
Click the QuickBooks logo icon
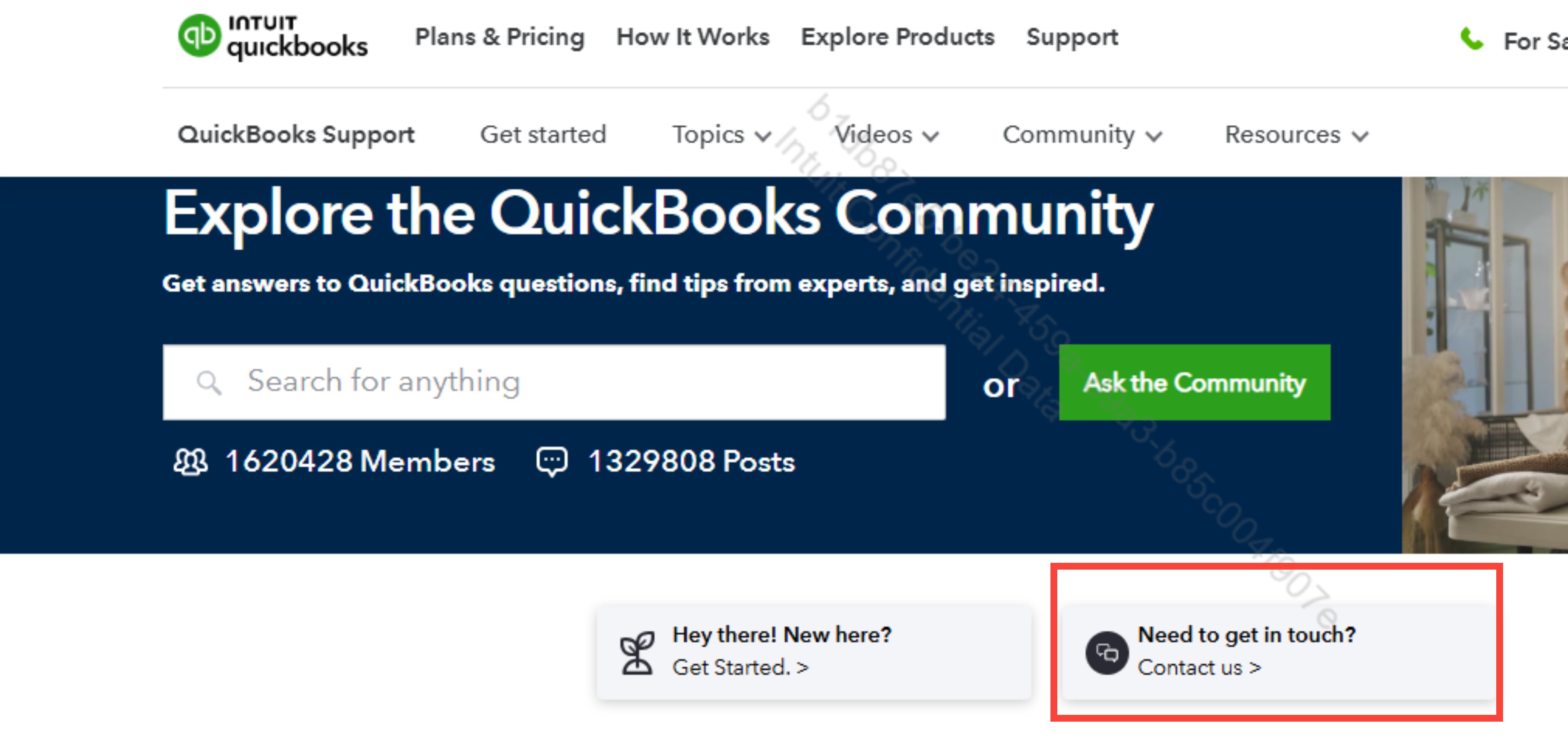199,36
